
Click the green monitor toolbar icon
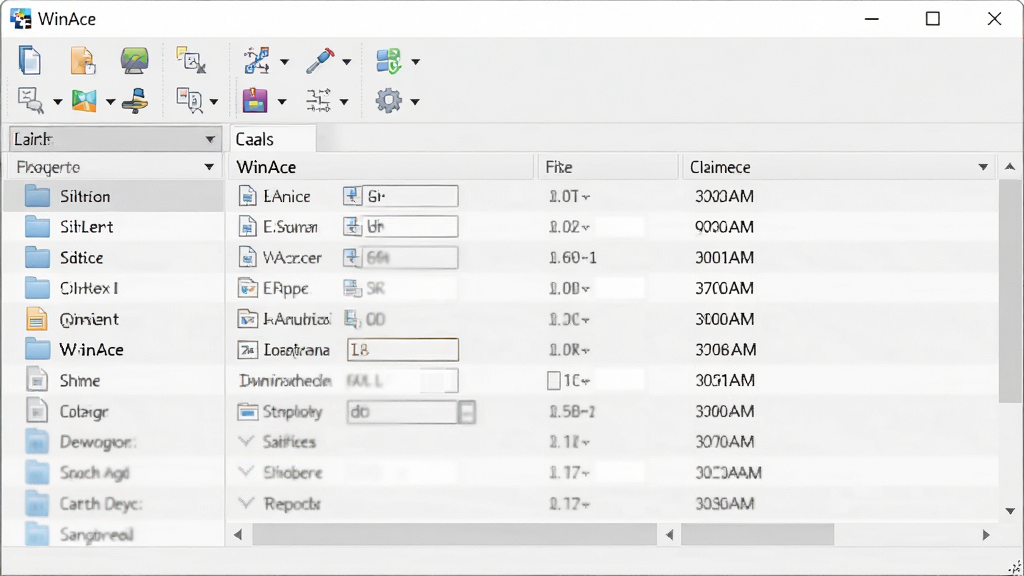(x=135, y=60)
